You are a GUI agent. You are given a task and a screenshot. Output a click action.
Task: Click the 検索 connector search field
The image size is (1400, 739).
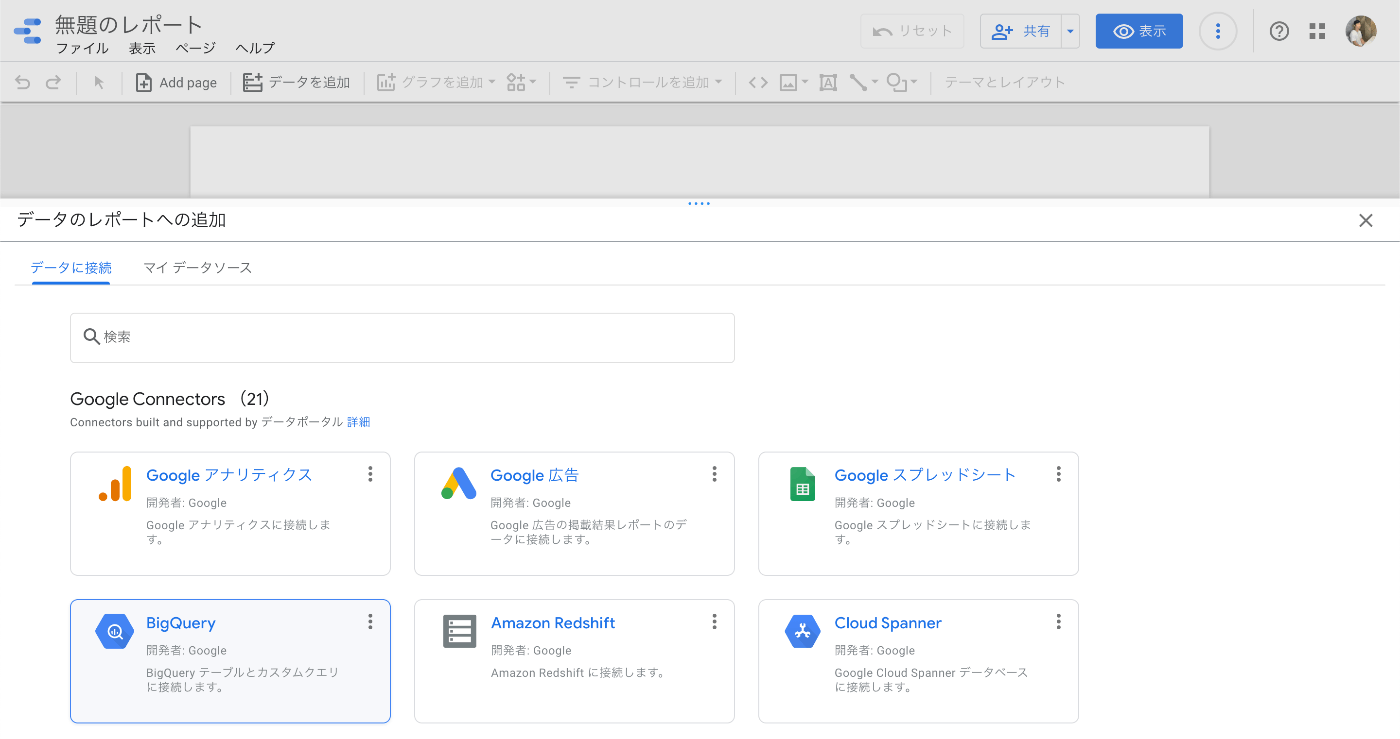(402, 338)
